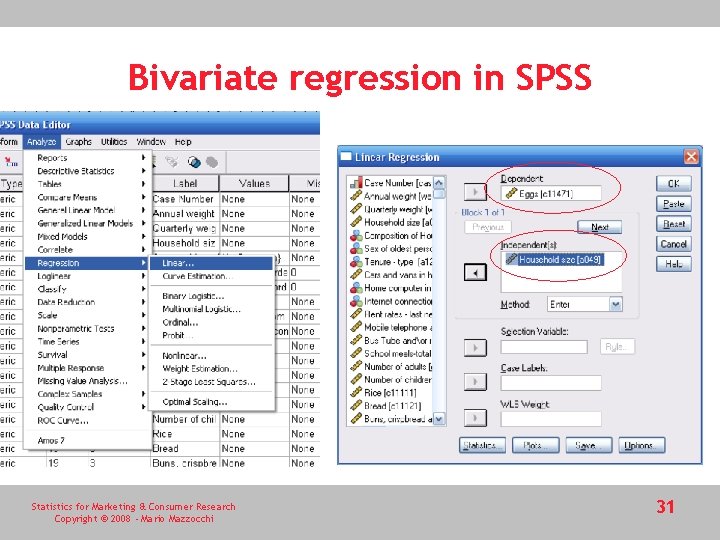Select Composition of Household variable

(x=391, y=236)
